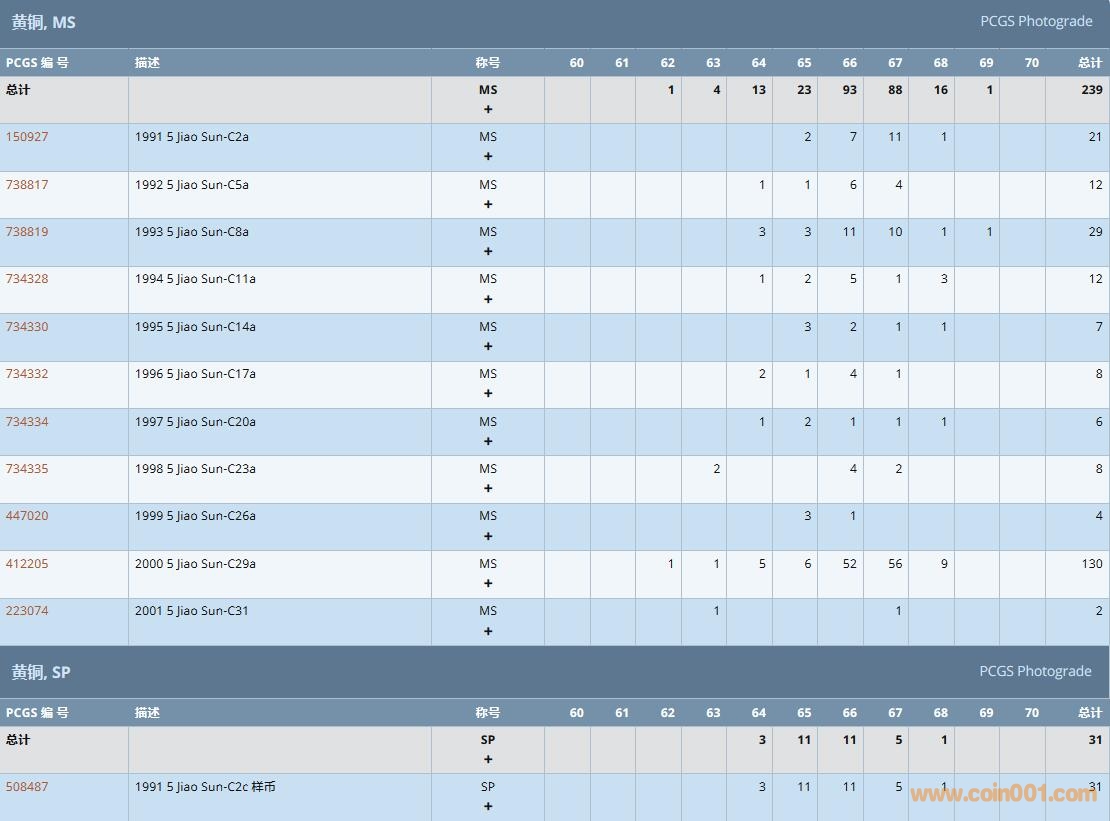Click total 21 for Sun-C2a row
Image resolution: width=1110 pixels, height=821 pixels.
click(x=1095, y=137)
